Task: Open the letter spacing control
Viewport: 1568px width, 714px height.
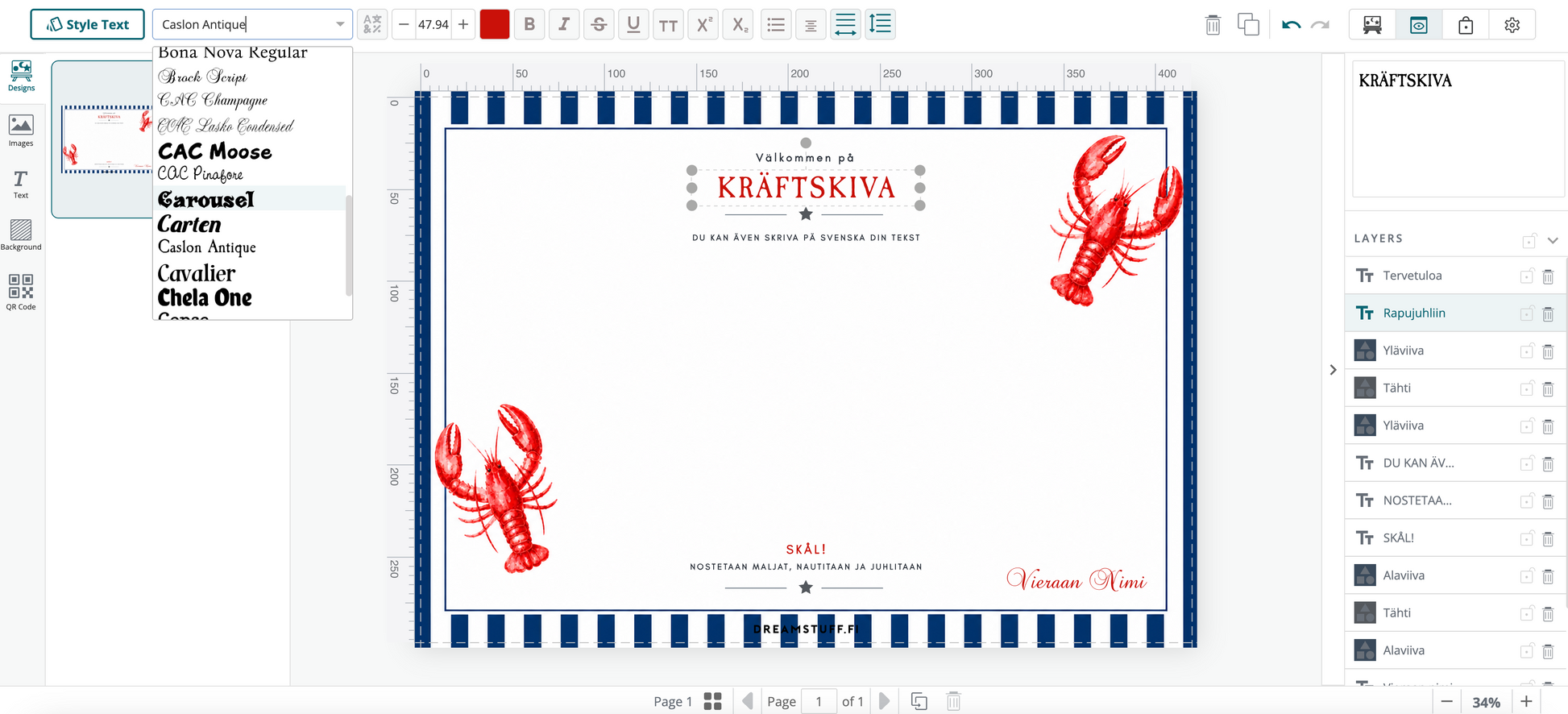Action: (845, 24)
